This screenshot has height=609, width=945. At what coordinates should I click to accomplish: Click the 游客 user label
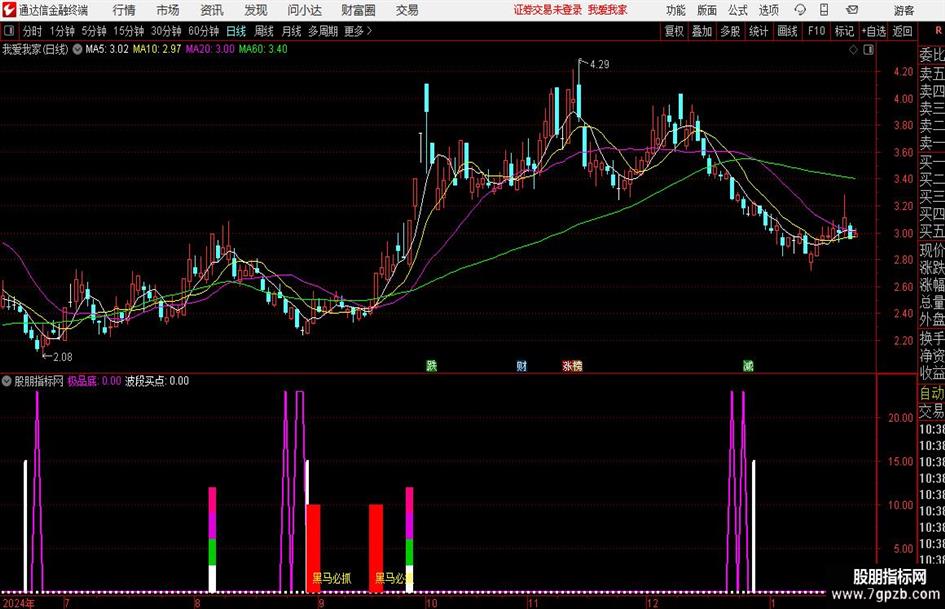coord(904,10)
